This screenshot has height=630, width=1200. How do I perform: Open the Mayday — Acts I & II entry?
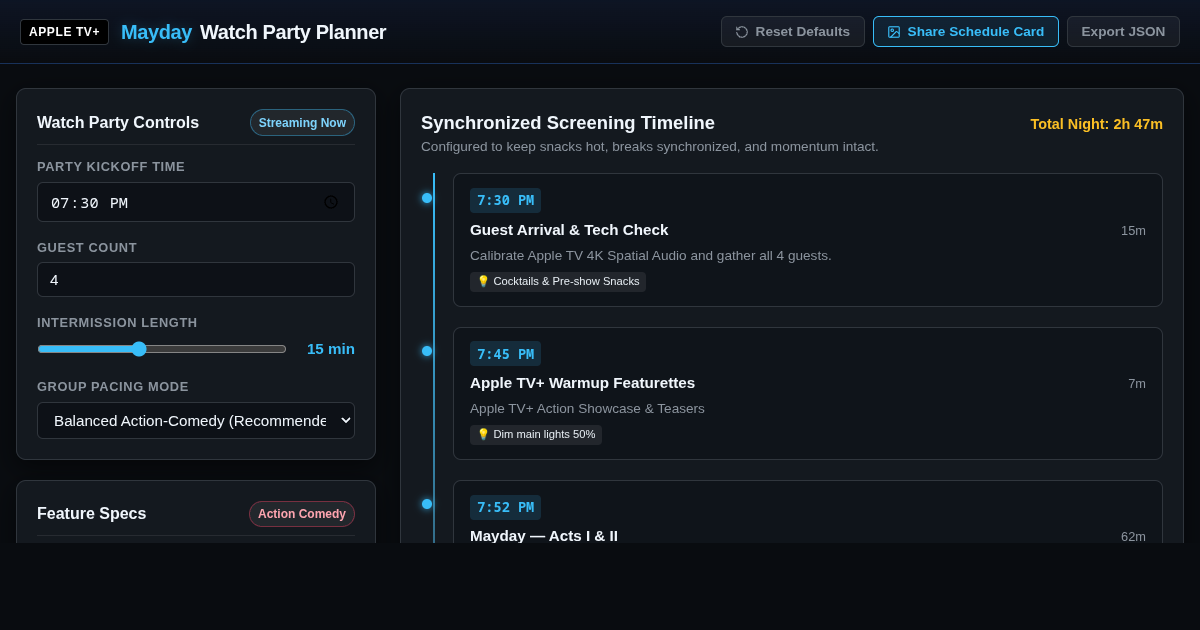point(808,512)
